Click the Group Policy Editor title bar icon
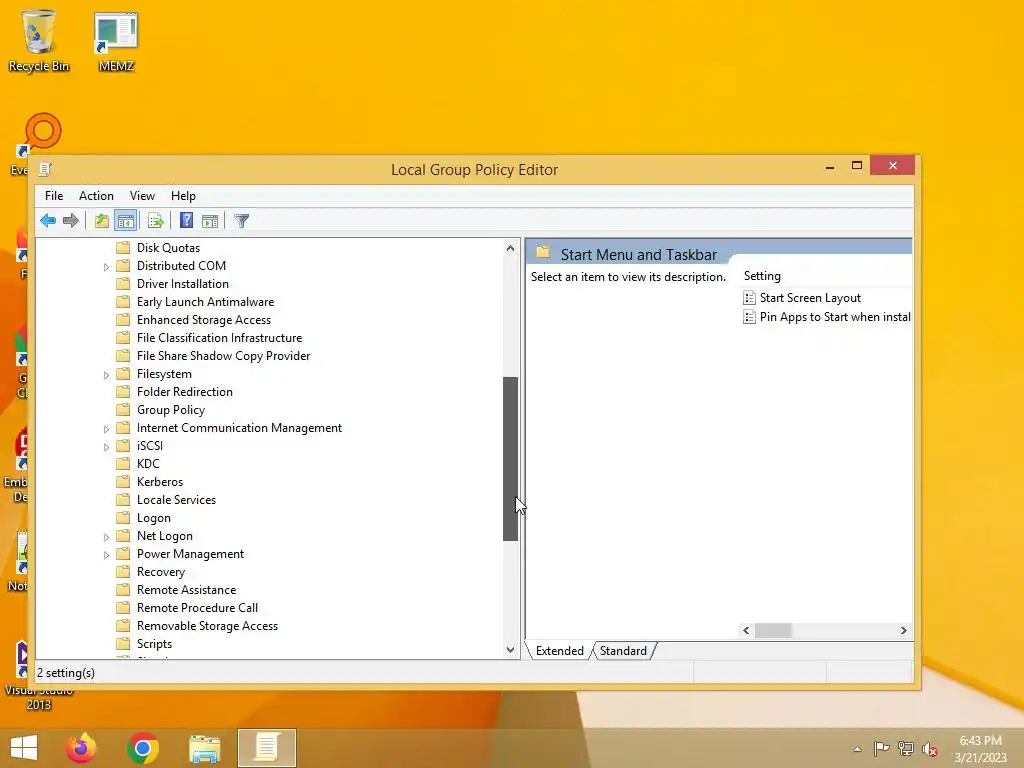This screenshot has height=768, width=1024. click(x=45, y=170)
